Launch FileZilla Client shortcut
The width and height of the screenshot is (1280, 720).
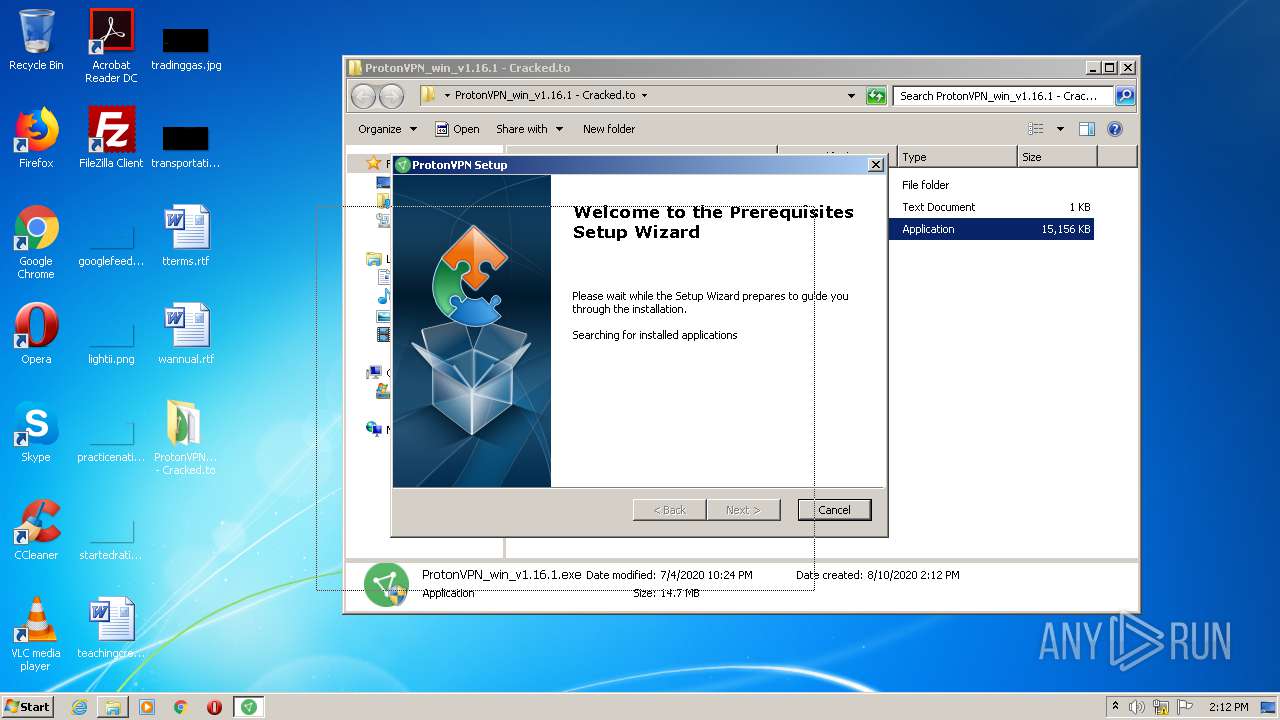click(111, 138)
